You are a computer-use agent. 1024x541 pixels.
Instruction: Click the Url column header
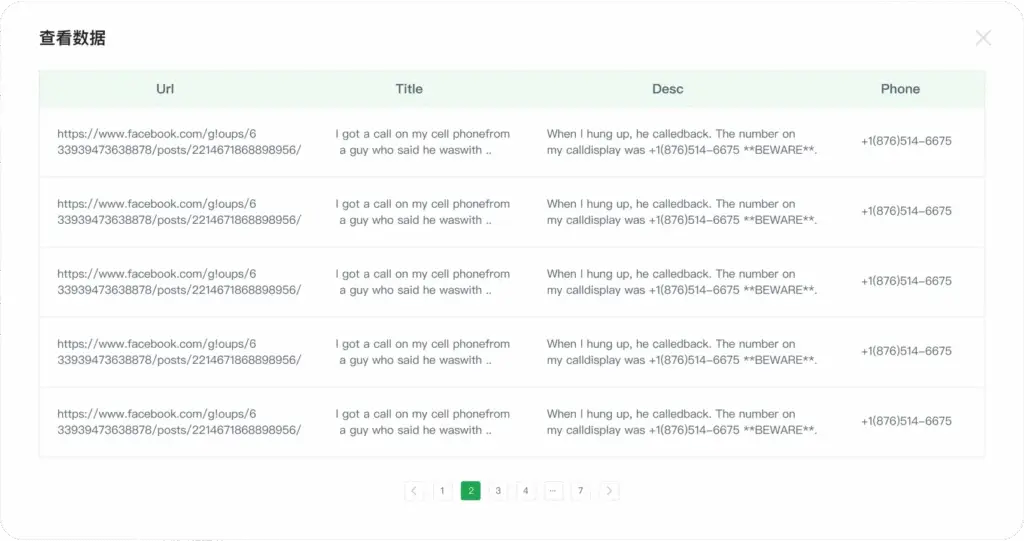coord(165,89)
